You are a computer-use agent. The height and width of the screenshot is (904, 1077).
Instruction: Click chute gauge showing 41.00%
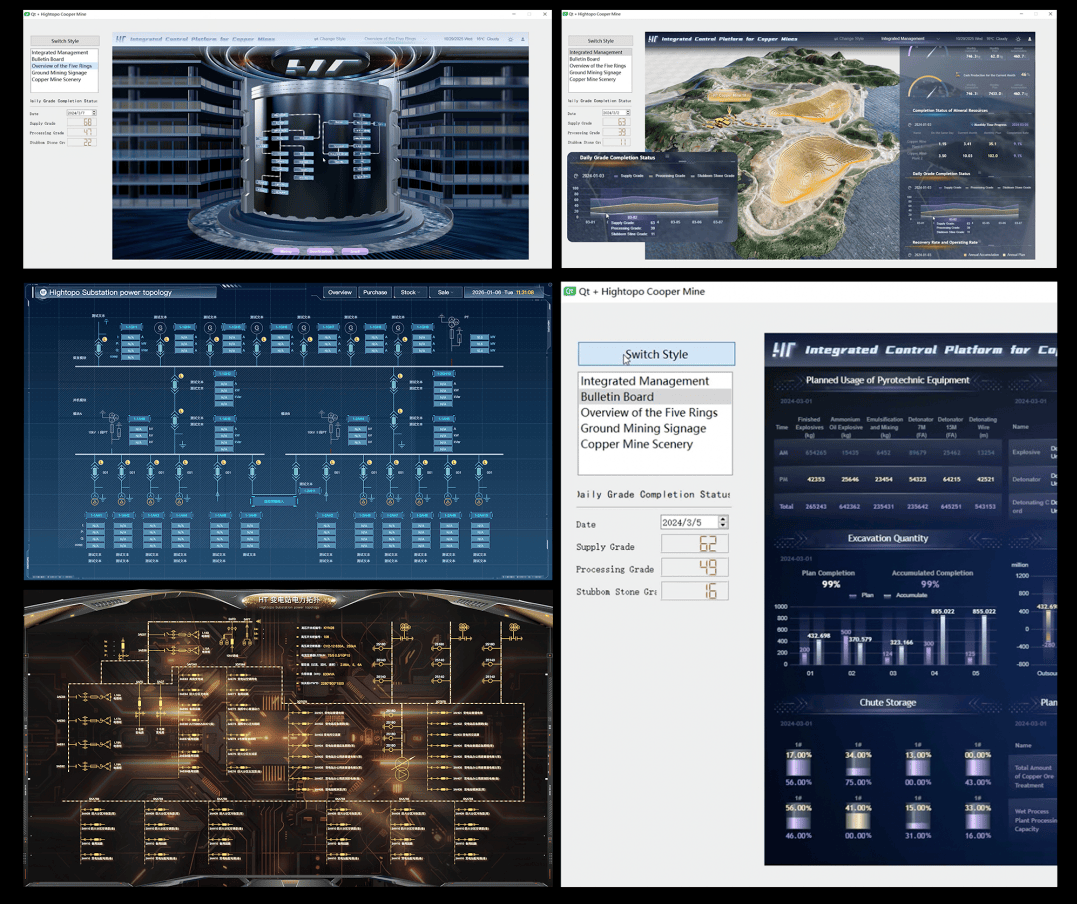[858, 817]
